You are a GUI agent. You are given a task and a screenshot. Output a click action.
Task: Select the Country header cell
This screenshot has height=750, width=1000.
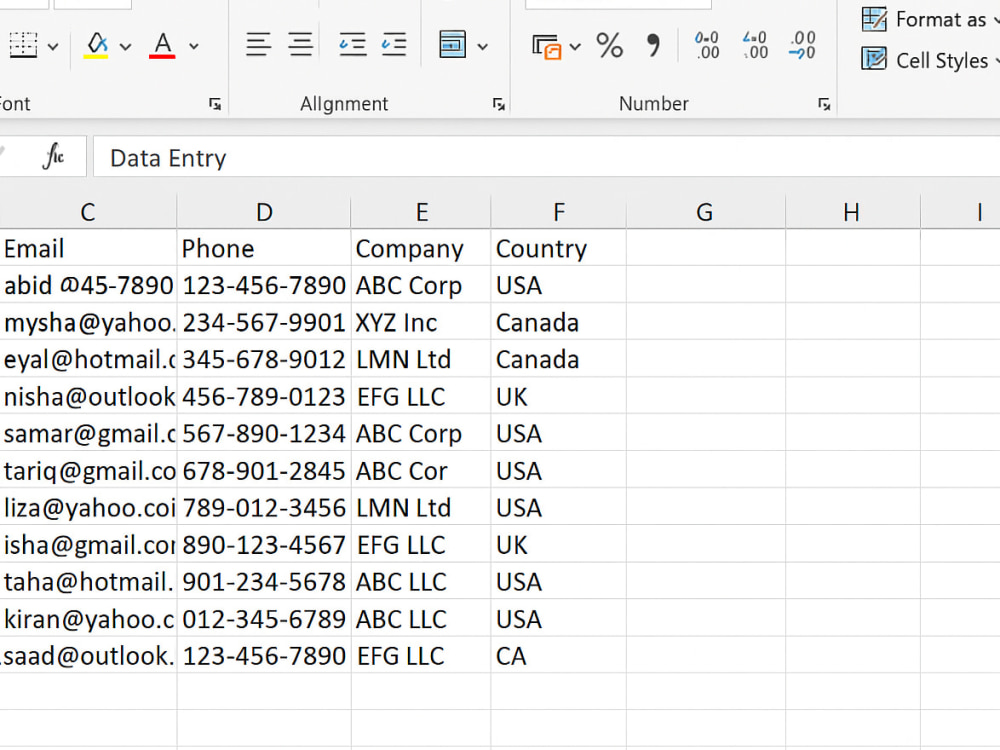click(x=559, y=248)
